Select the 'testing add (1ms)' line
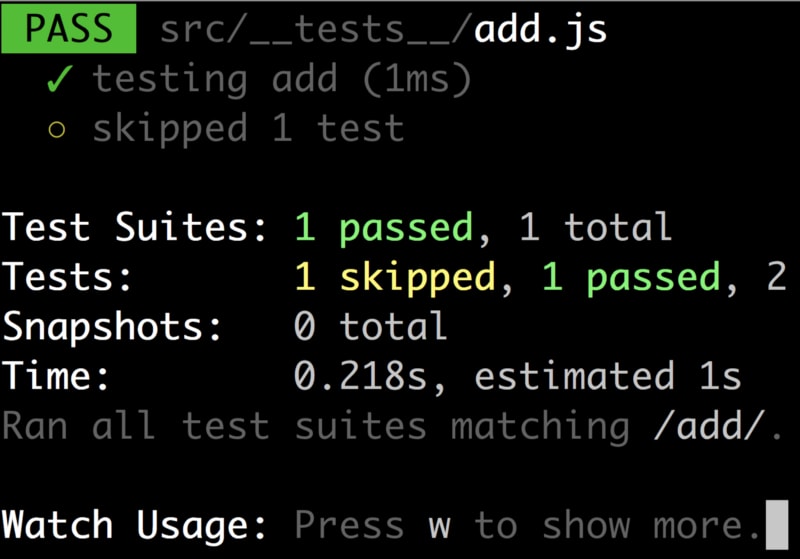This screenshot has width=800, height=559. (x=282, y=80)
